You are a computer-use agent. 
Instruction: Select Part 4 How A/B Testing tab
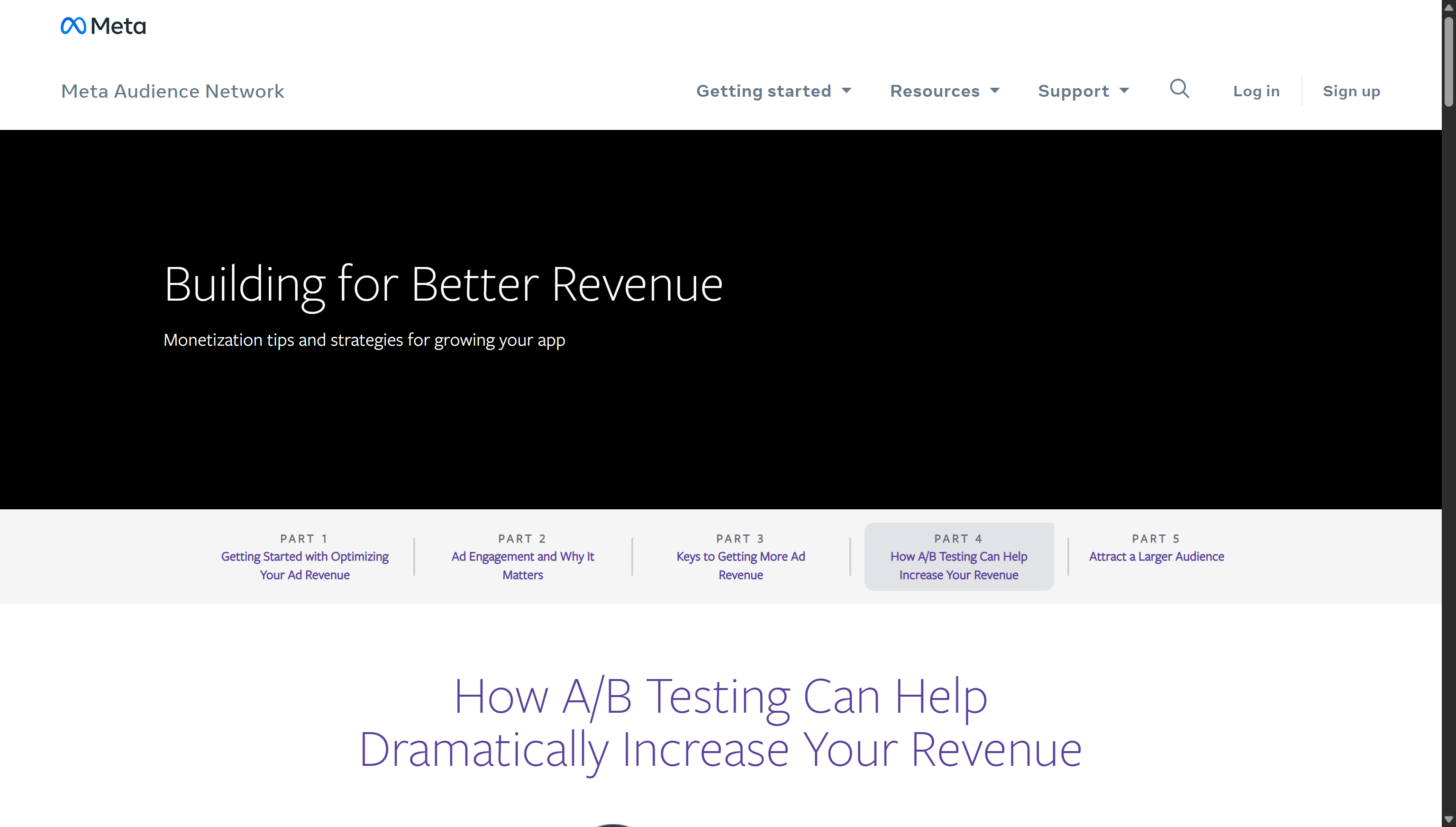pos(959,557)
